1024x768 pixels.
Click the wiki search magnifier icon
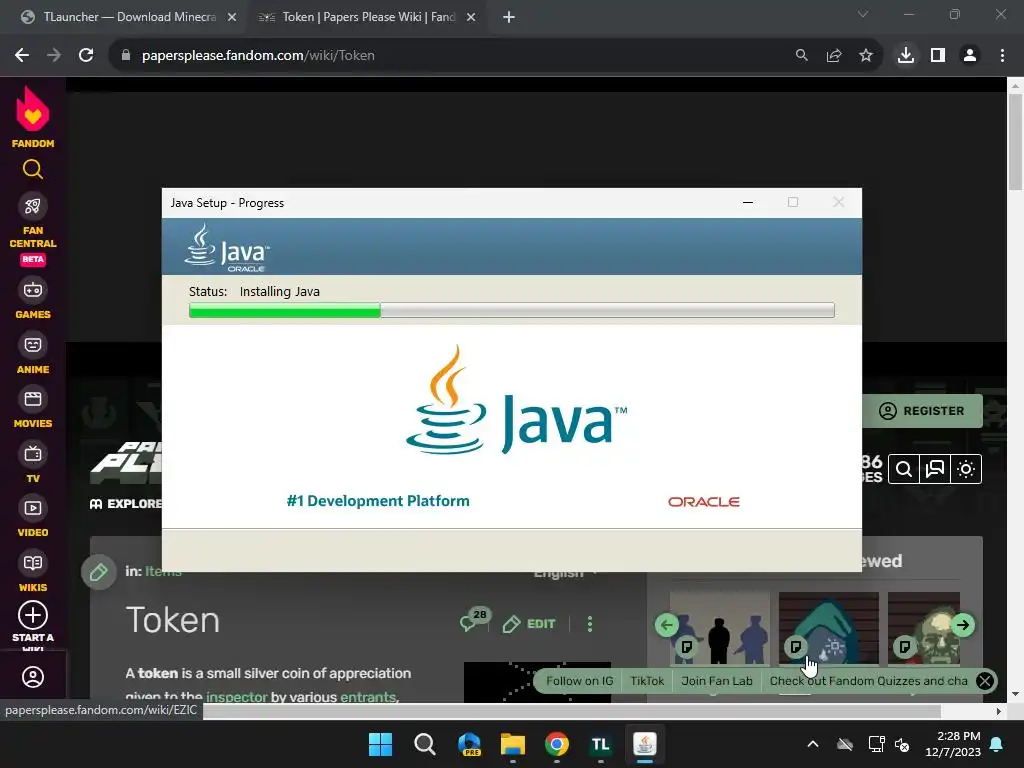click(x=904, y=469)
